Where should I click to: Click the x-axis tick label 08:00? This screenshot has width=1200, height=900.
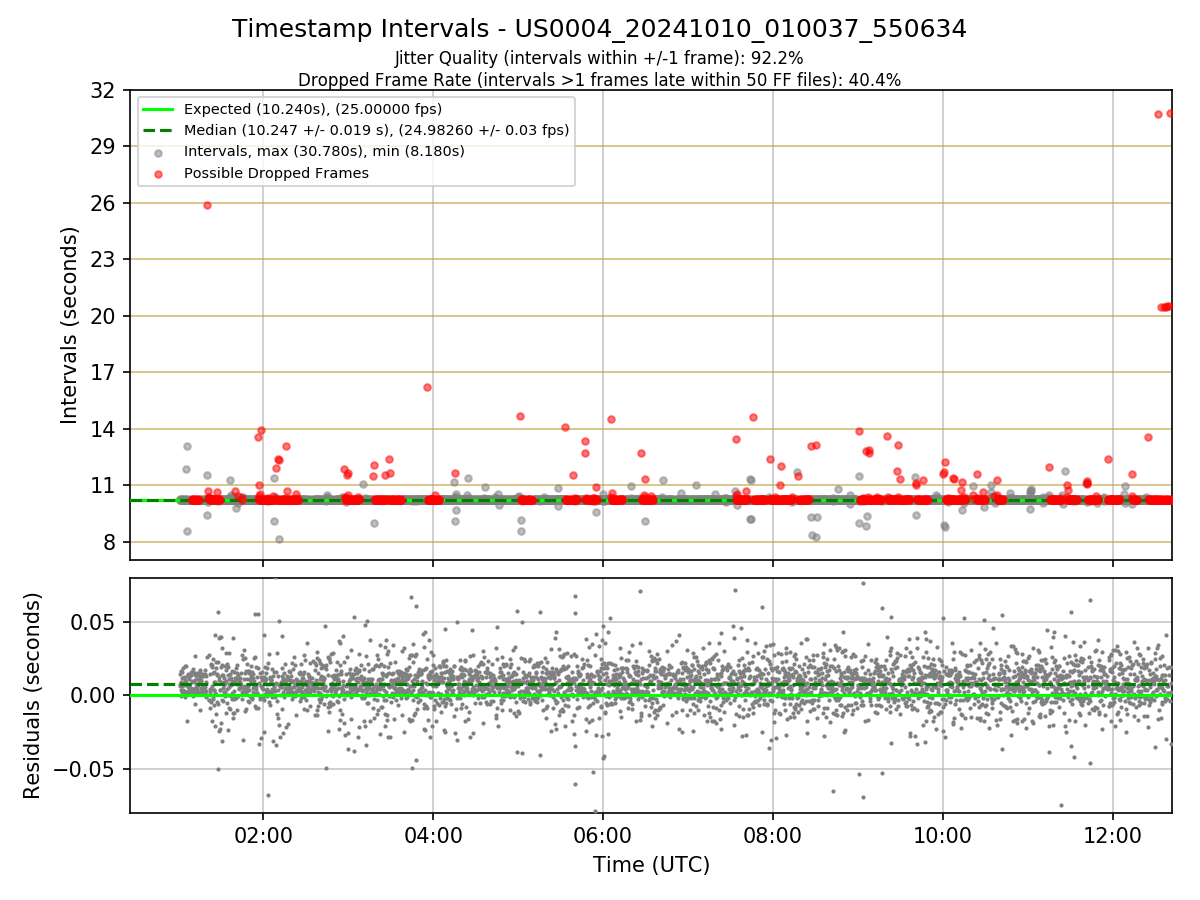pyautogui.click(x=772, y=834)
